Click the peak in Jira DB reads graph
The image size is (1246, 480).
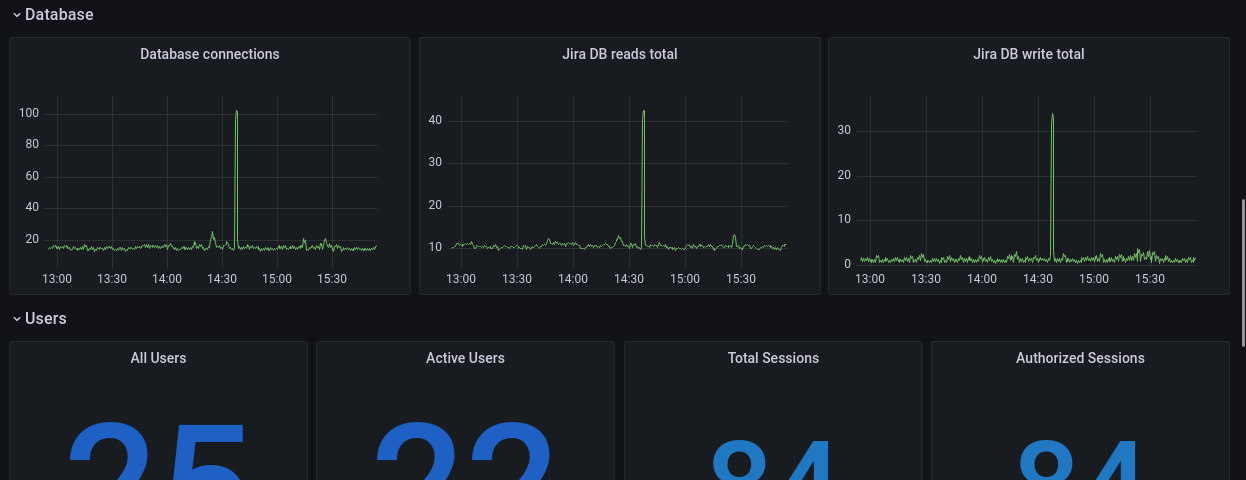[643, 112]
